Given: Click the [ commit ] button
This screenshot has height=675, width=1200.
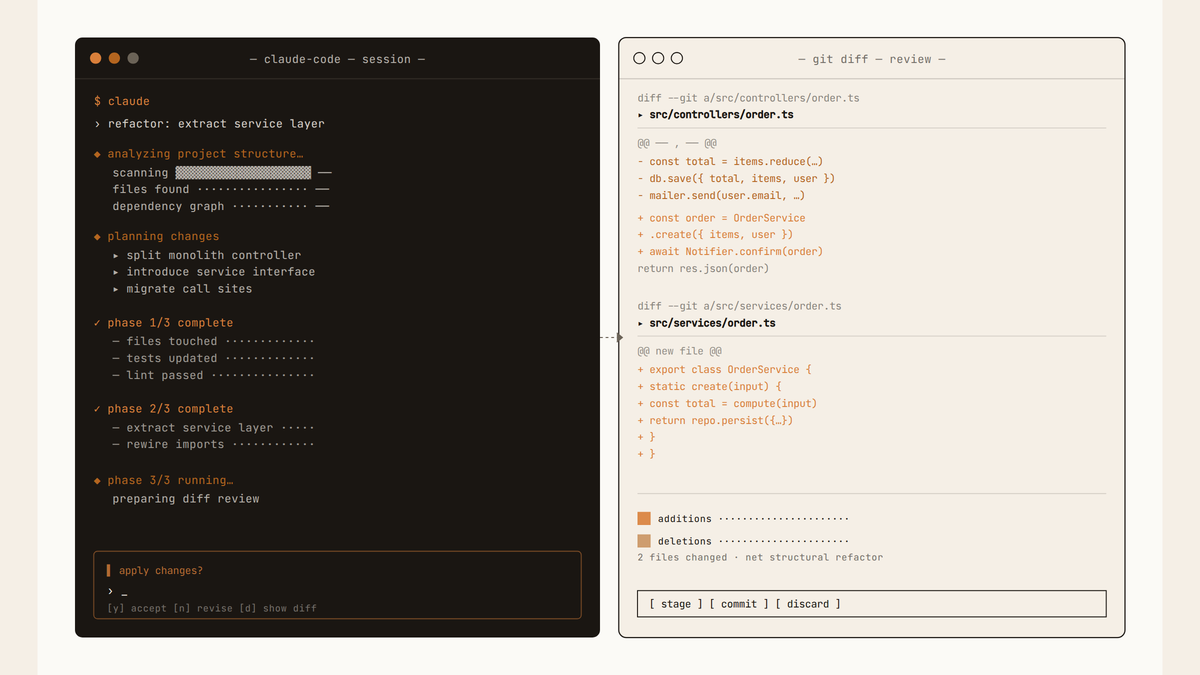Looking at the screenshot, I should (739, 604).
